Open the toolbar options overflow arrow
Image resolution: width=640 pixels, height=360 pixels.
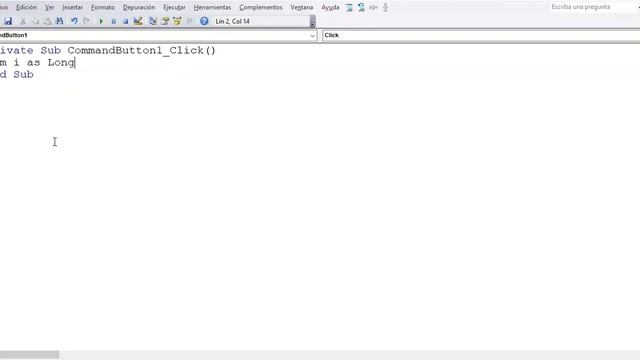313,21
